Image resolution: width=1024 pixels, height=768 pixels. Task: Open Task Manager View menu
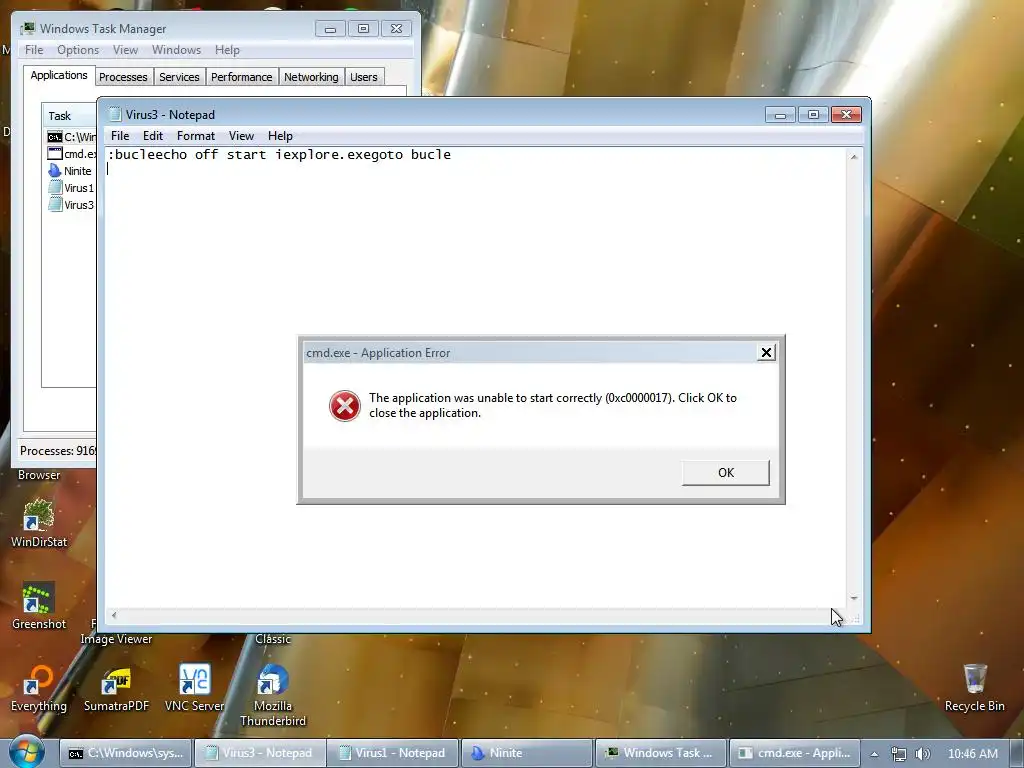click(x=125, y=50)
